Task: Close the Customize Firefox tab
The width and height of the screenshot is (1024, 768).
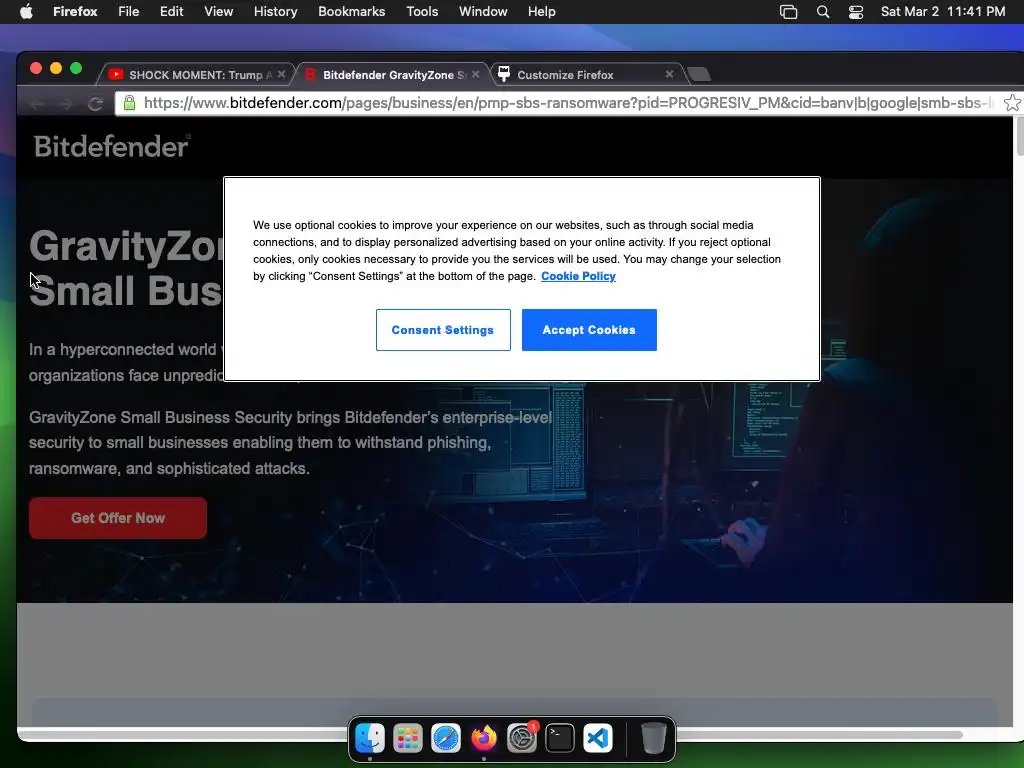Action: [x=669, y=74]
